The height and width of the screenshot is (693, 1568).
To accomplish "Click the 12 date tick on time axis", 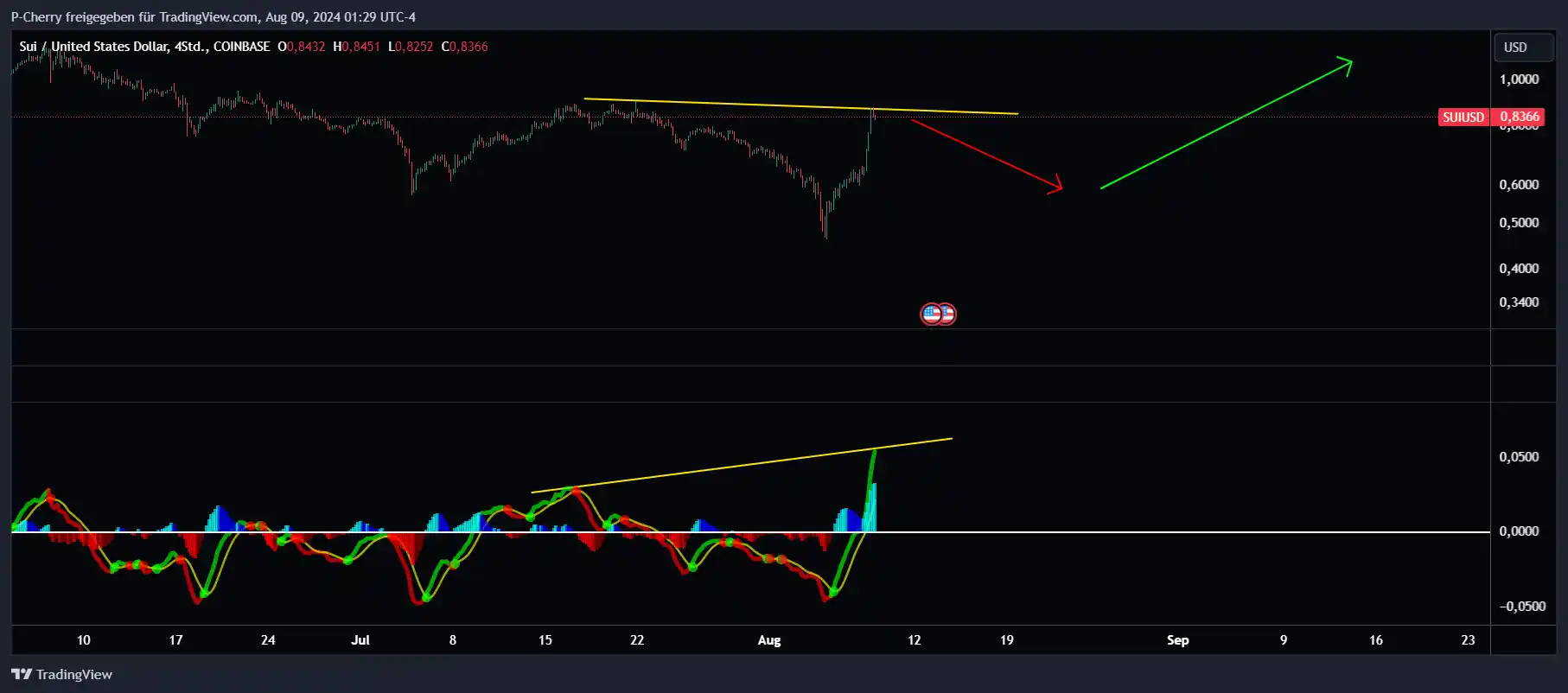I will [915, 640].
